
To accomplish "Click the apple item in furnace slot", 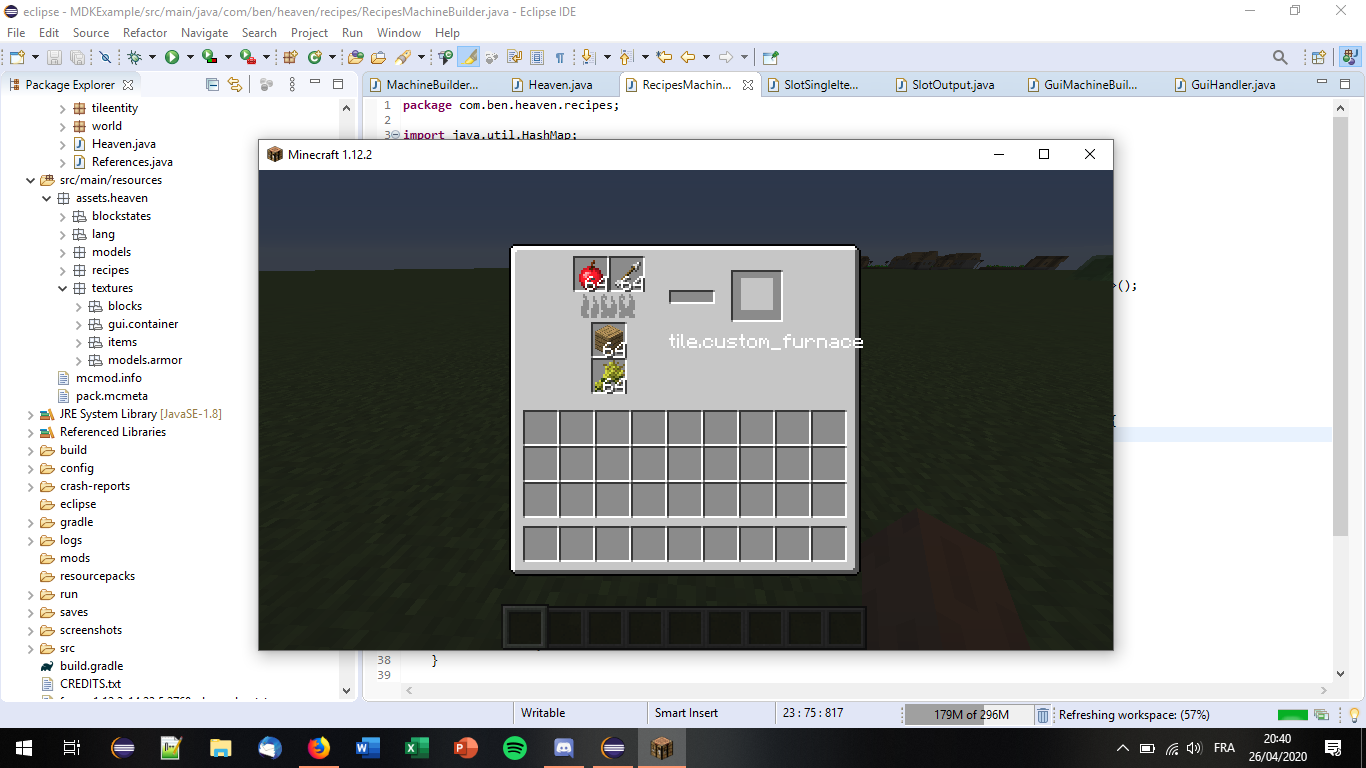I will [590, 273].
